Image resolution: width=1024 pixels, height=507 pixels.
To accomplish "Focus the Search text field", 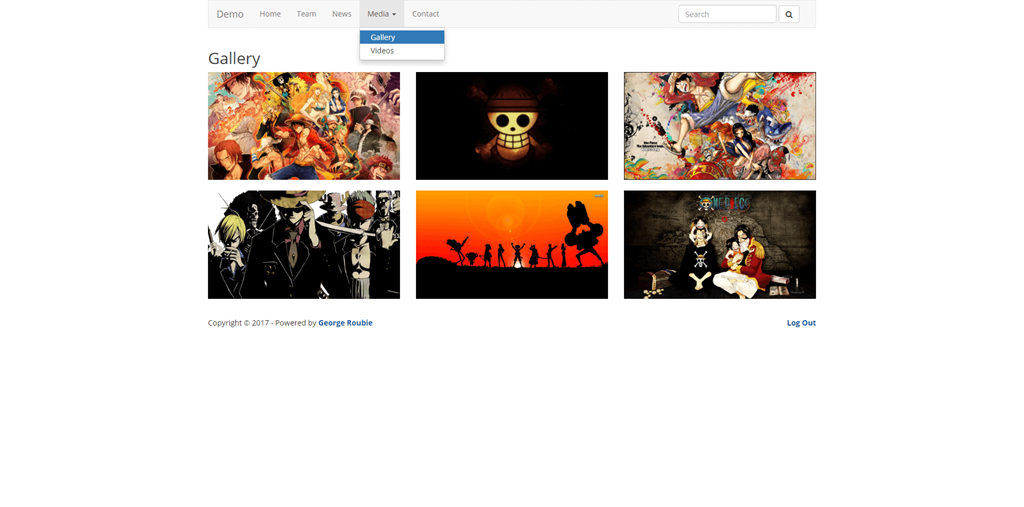I will point(726,14).
